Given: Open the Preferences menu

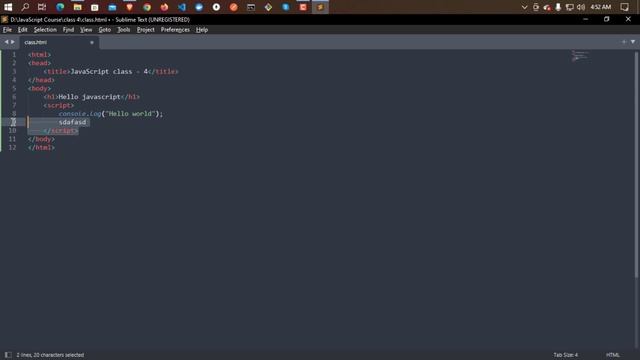Looking at the screenshot, I should coord(175,30).
